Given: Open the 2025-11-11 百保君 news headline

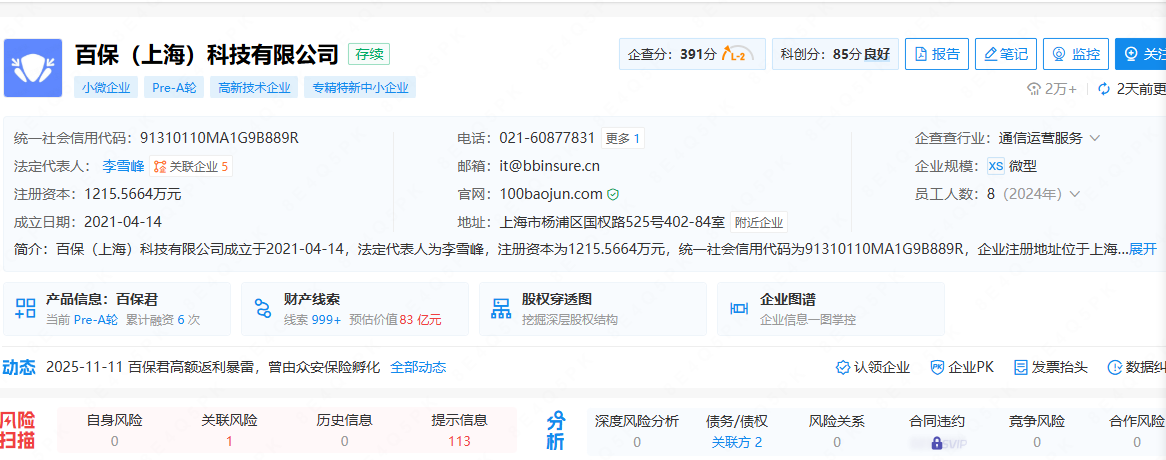Looking at the screenshot, I should coord(213,367).
